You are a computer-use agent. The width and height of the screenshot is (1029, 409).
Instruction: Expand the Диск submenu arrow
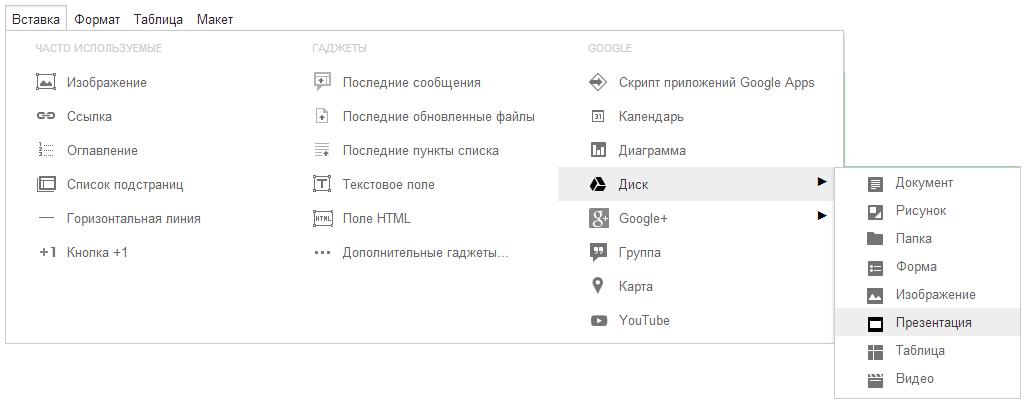coord(822,182)
